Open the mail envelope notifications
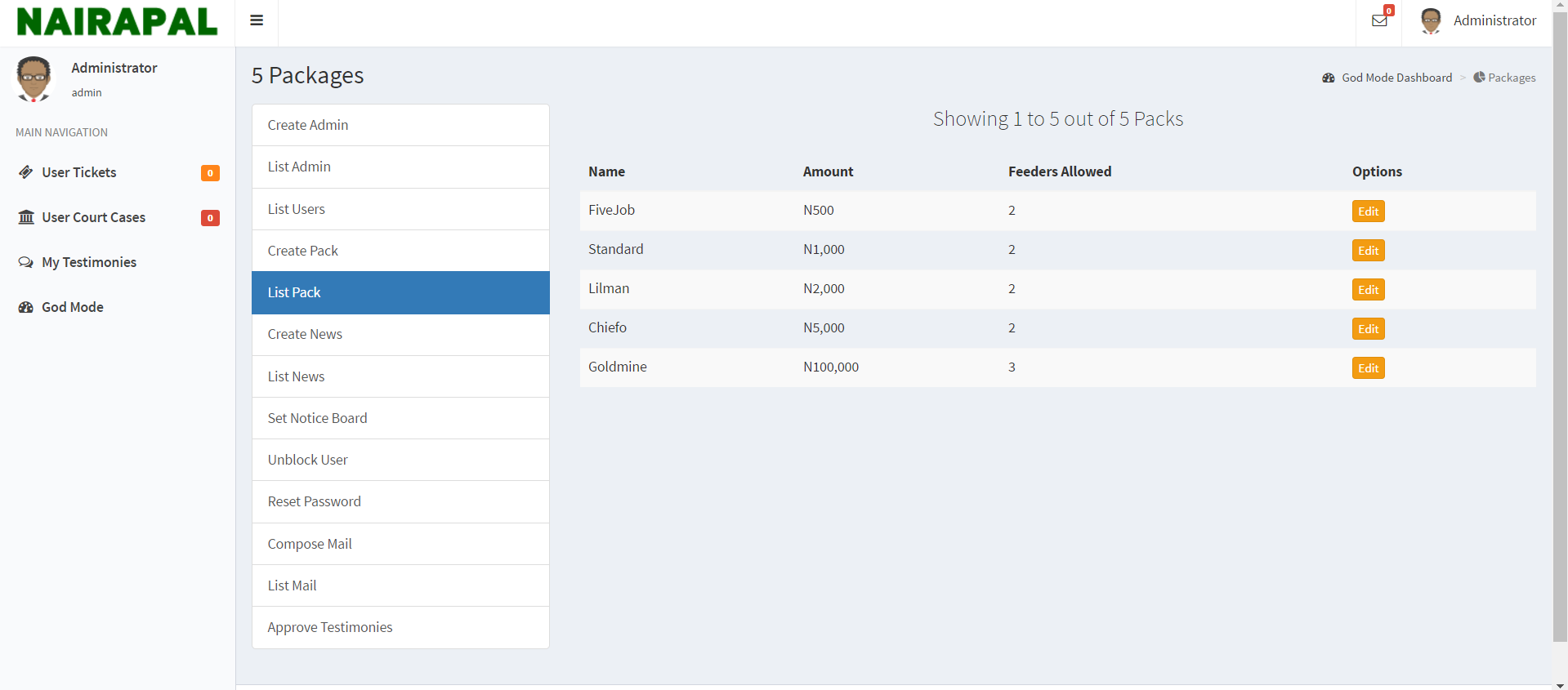Image resolution: width=1568 pixels, height=690 pixels. click(x=1379, y=20)
